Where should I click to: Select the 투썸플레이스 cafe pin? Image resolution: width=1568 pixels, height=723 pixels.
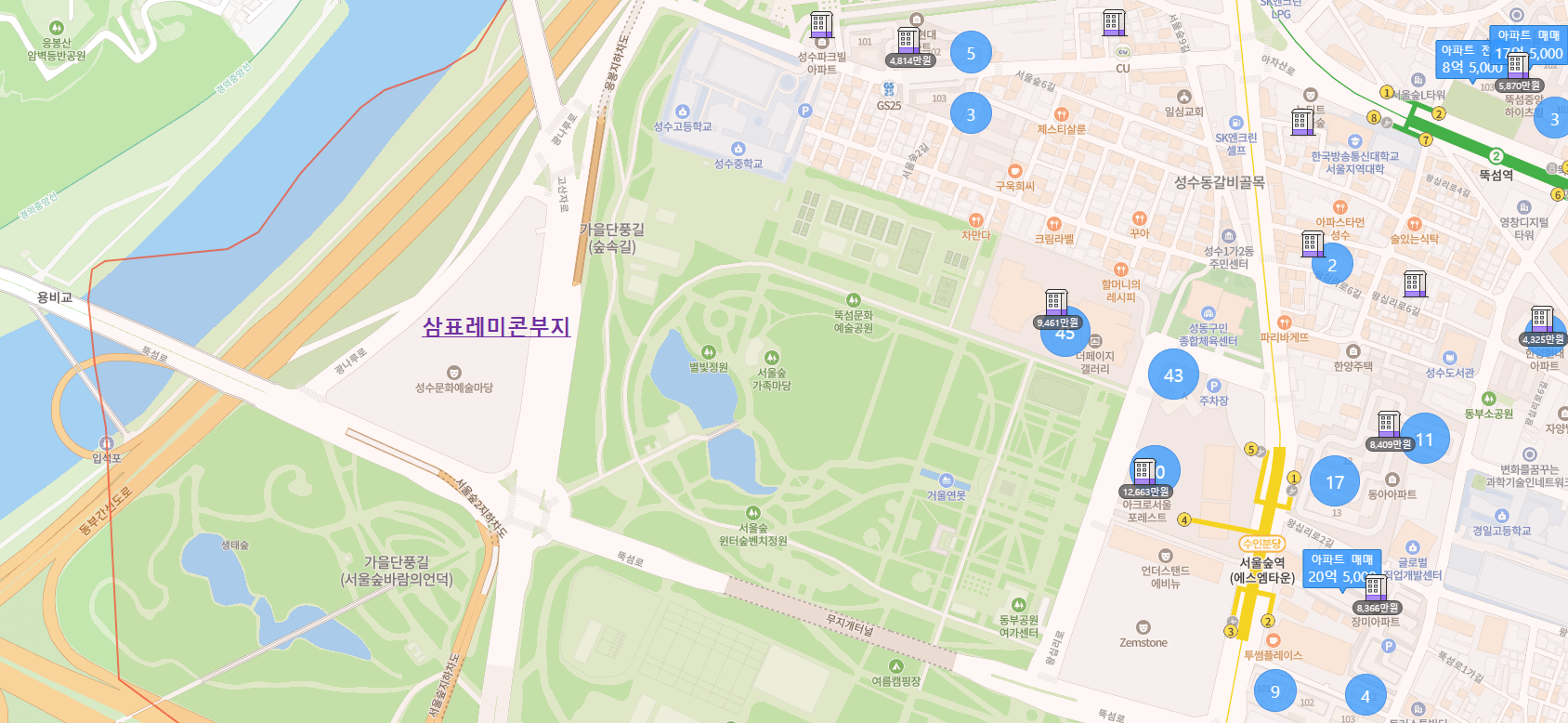1274,640
